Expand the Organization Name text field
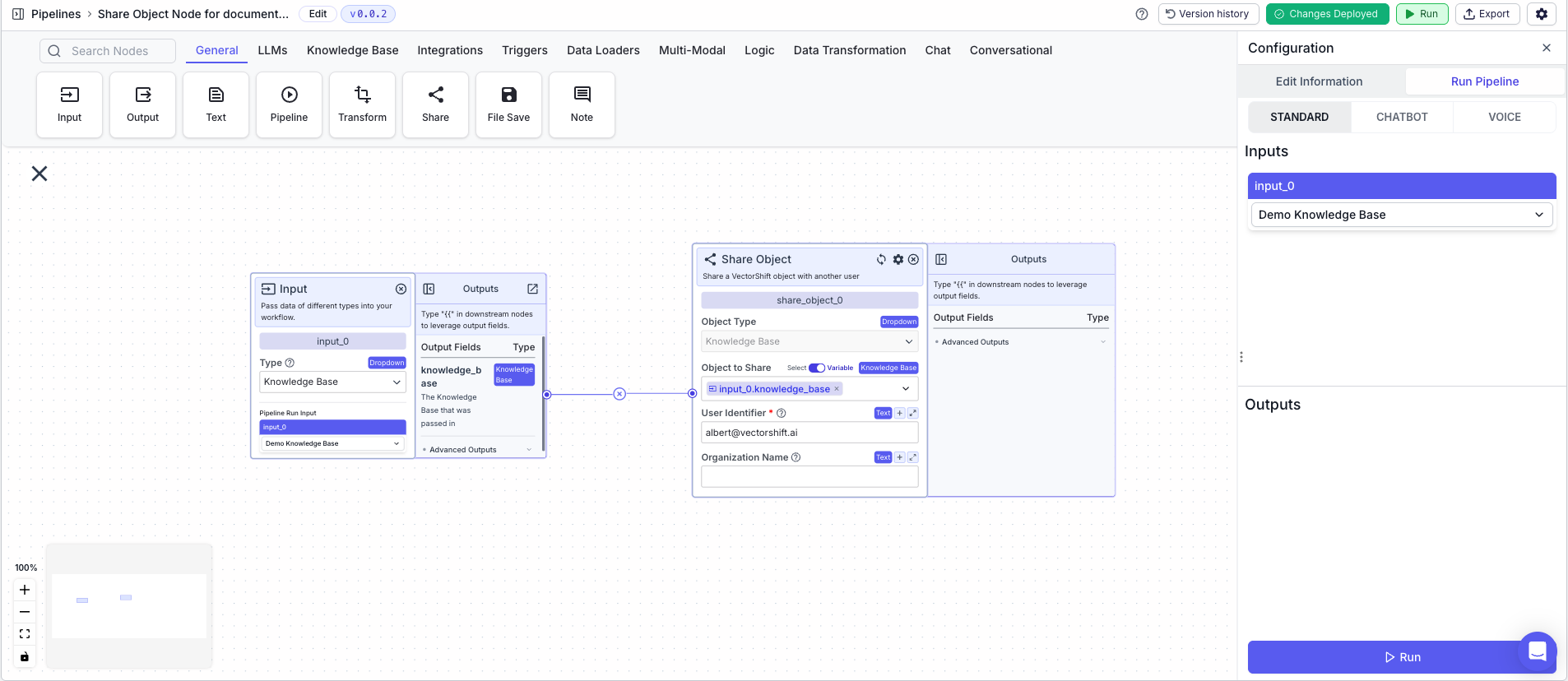The image size is (1568, 681). click(x=912, y=457)
